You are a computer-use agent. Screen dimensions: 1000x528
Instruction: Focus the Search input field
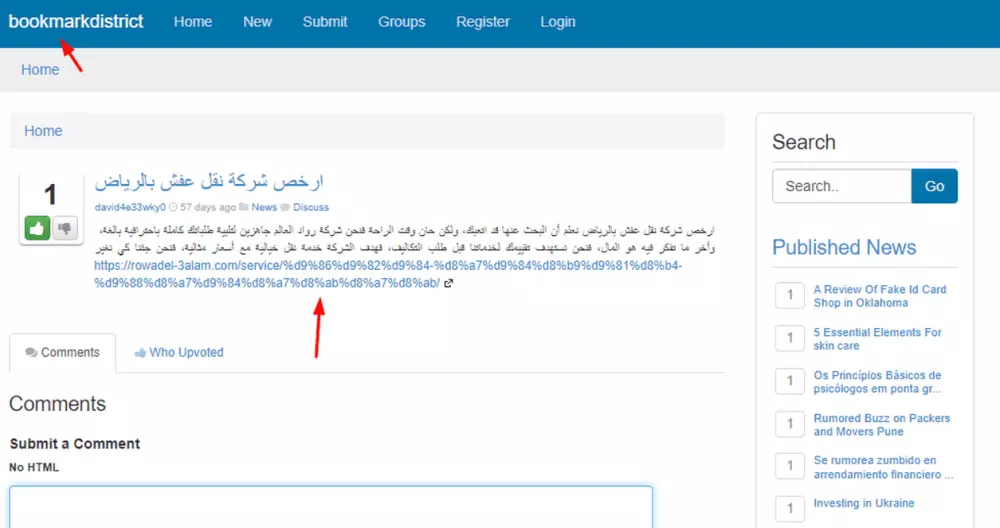[x=842, y=186]
